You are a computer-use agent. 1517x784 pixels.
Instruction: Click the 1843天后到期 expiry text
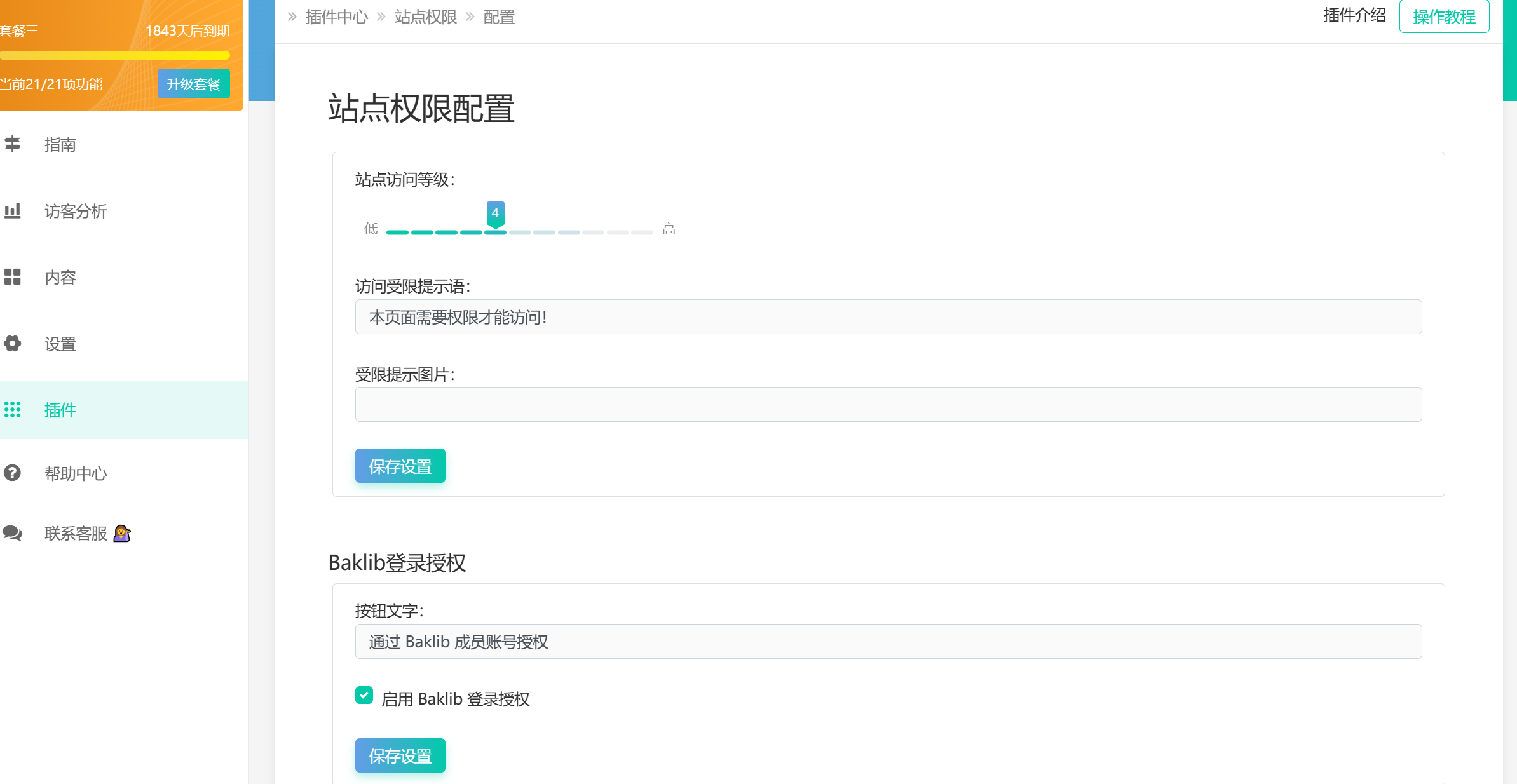click(187, 31)
